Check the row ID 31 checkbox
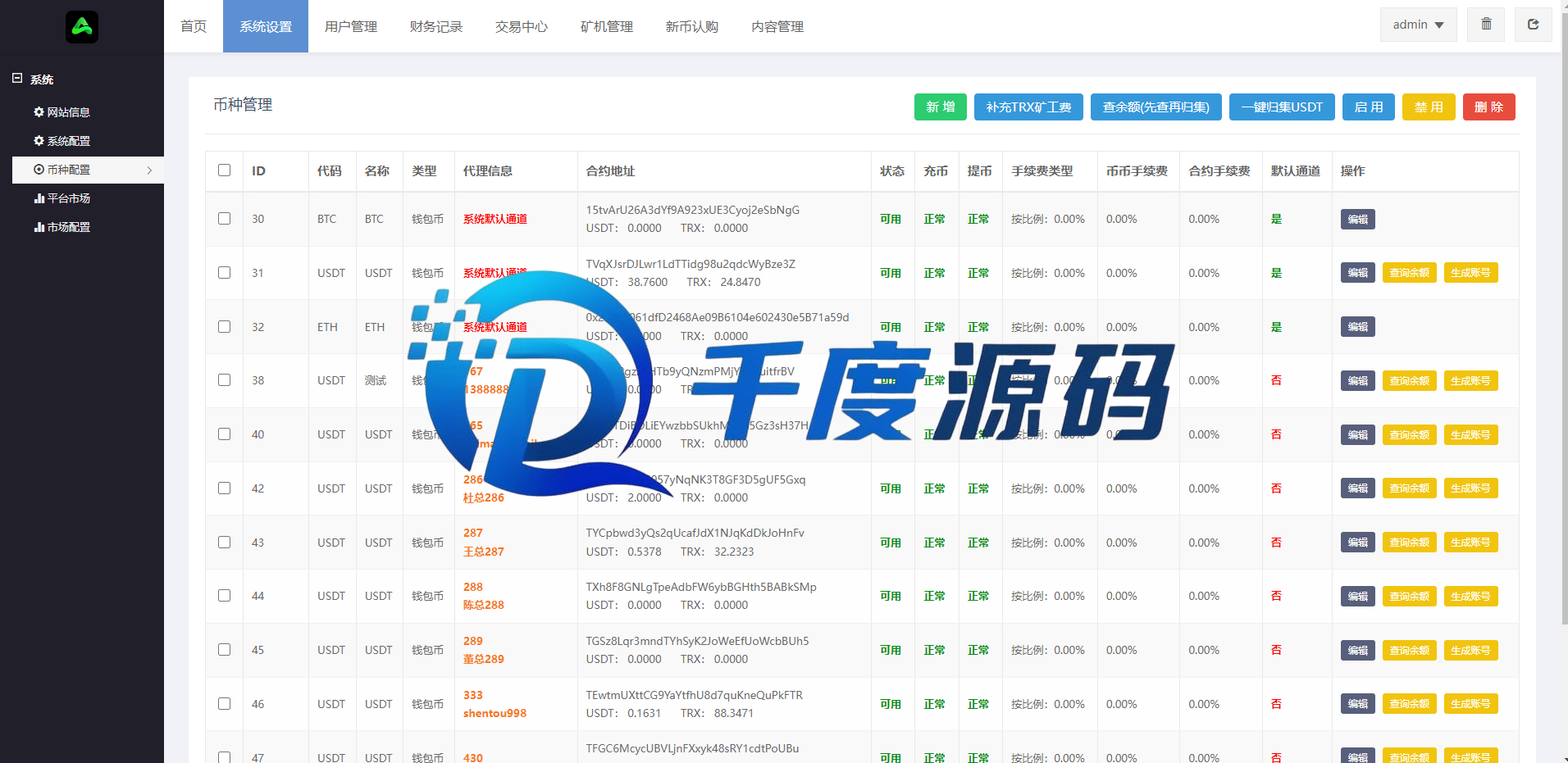Screen dimensions: 1568x763 click(x=224, y=273)
